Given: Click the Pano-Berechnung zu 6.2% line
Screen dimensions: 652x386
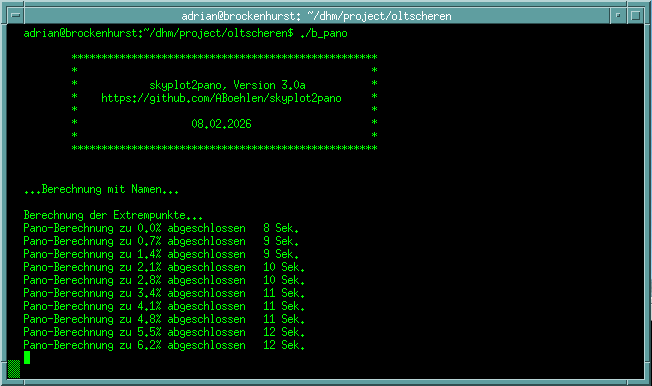Looking at the screenshot, I should (x=164, y=345).
